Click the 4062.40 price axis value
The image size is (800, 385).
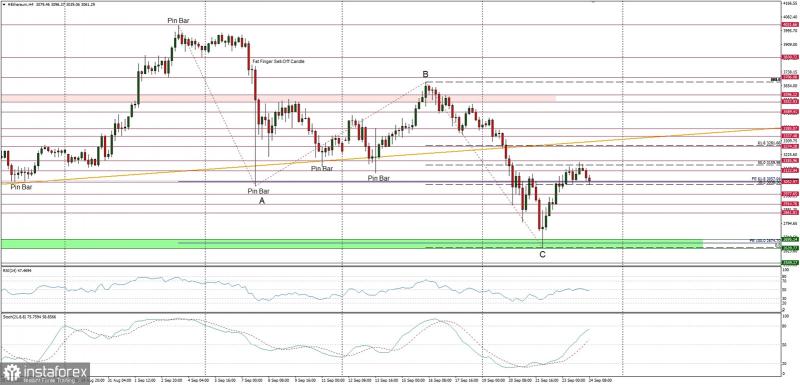coord(790,16)
